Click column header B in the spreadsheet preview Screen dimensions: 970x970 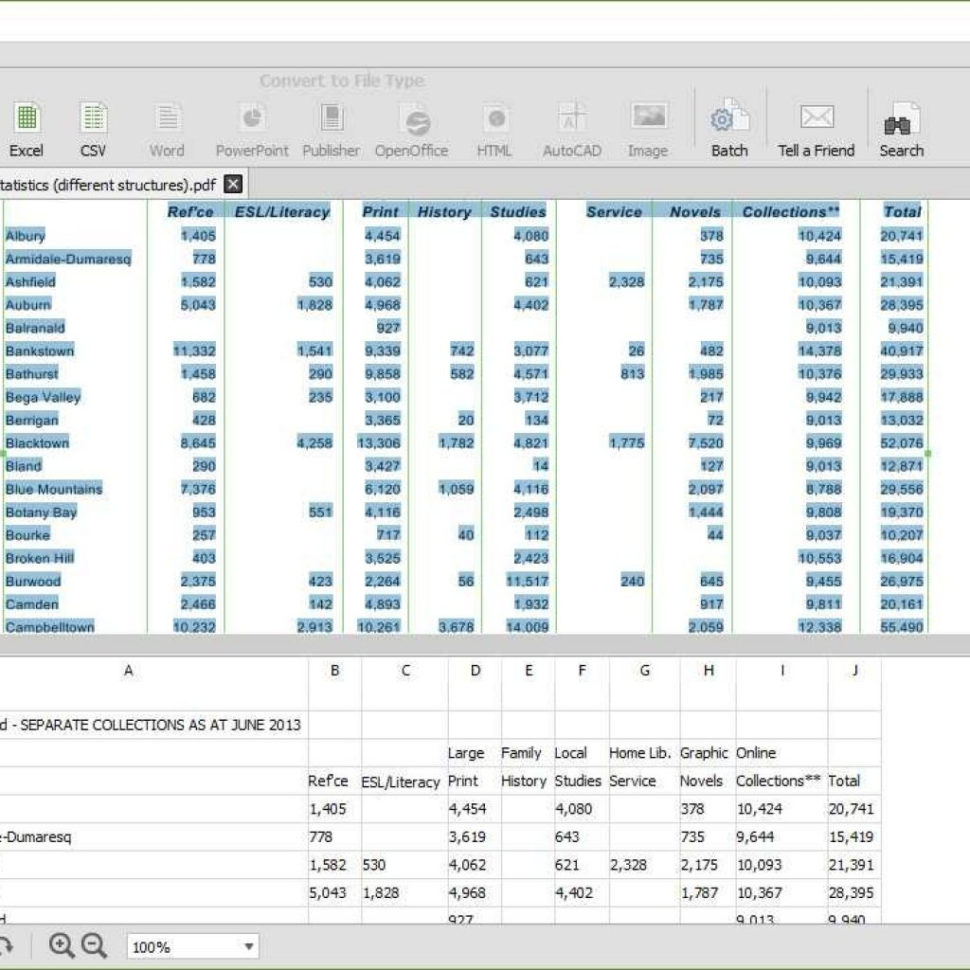point(335,670)
